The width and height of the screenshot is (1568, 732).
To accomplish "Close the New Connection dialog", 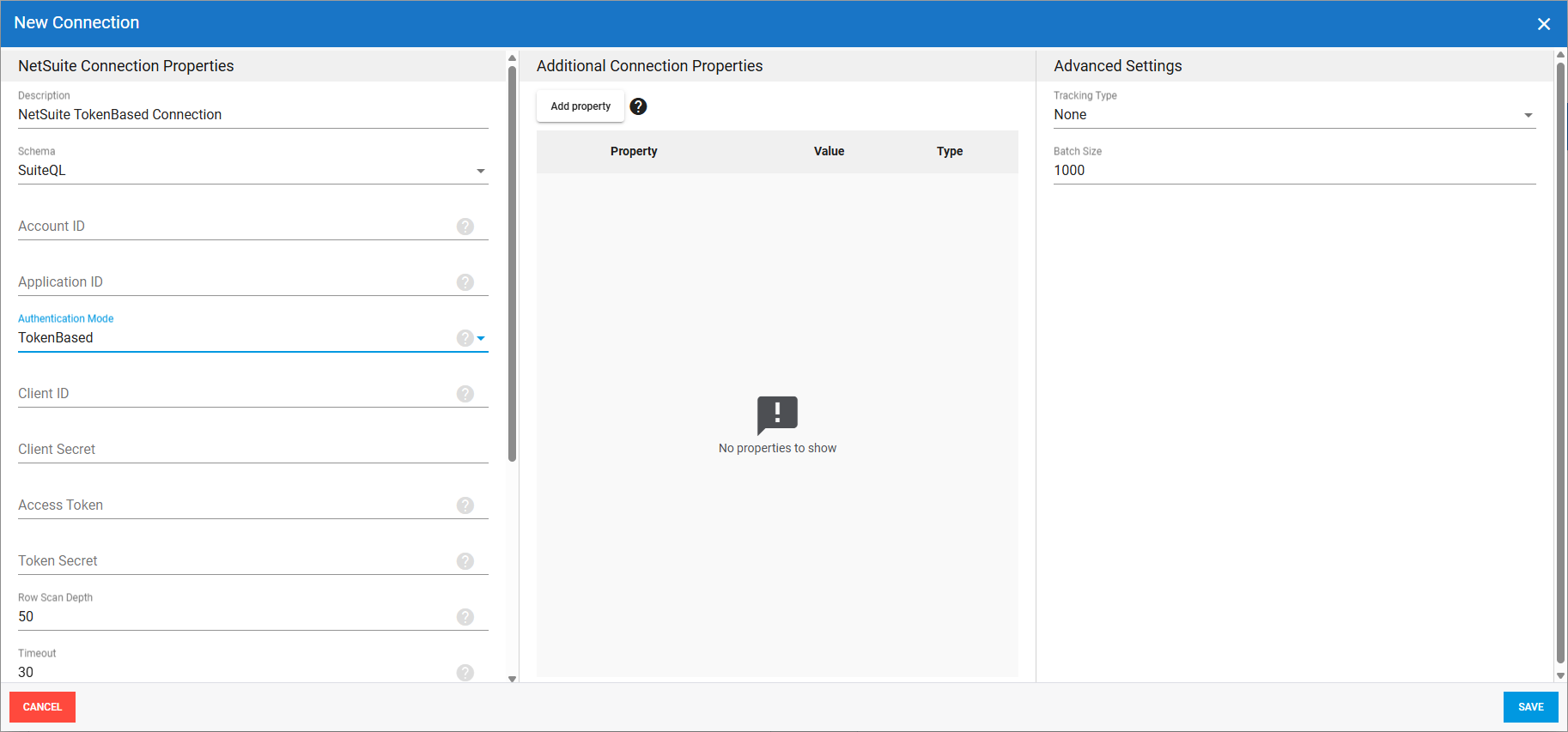I will 1544,24.
